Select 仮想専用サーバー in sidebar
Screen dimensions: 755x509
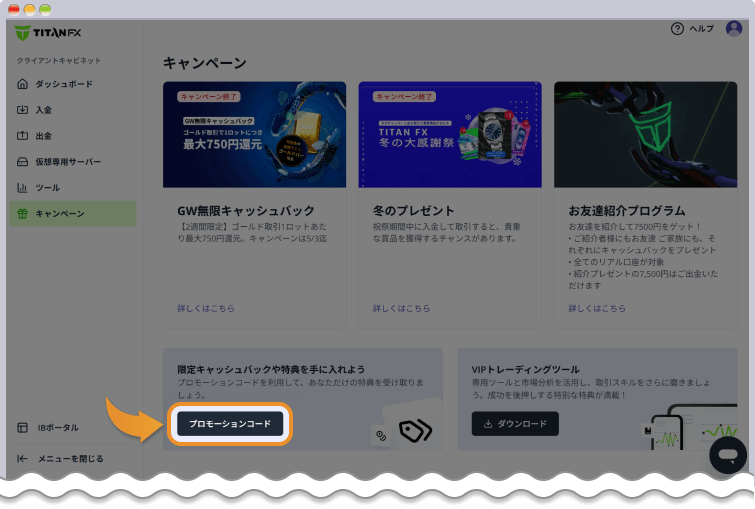[73, 162]
